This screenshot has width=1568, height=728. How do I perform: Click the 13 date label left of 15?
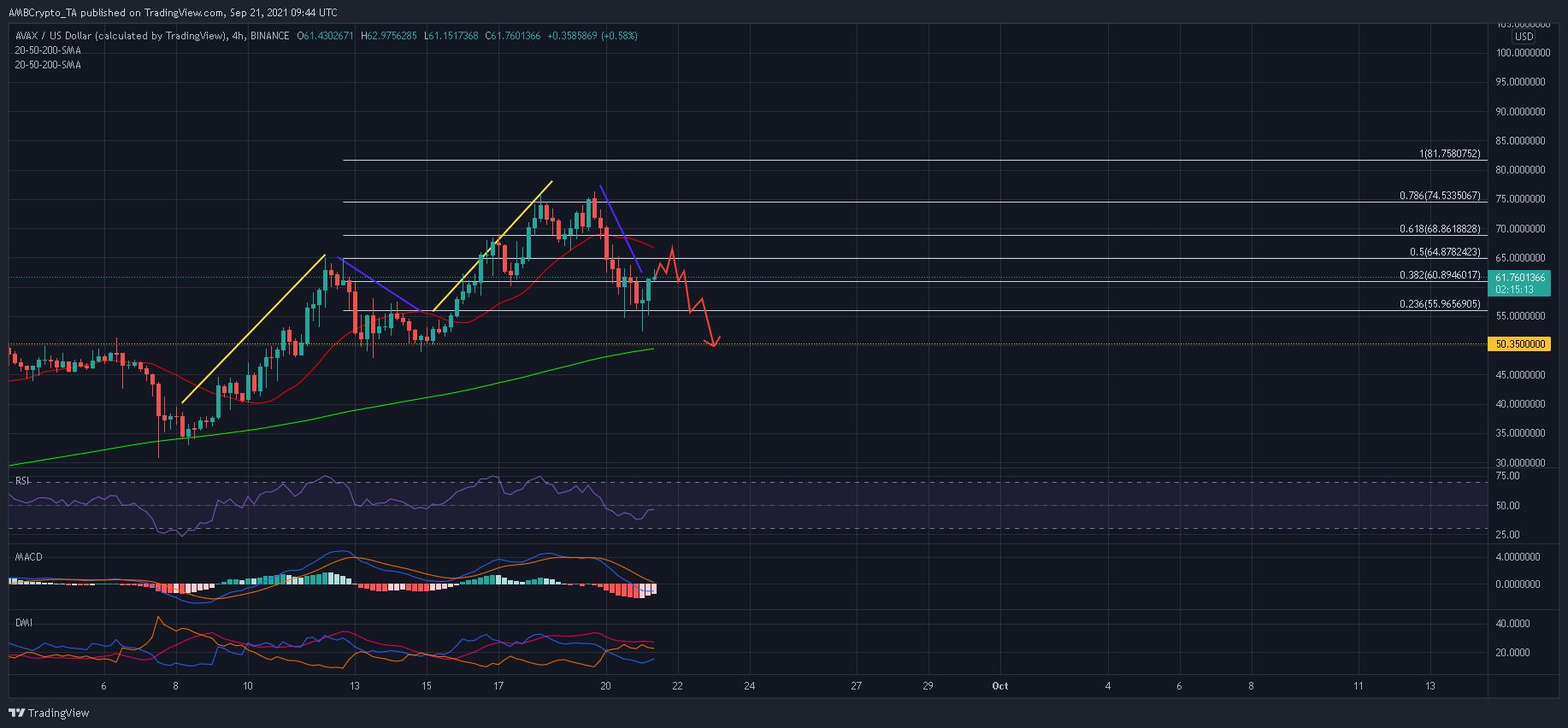click(x=354, y=686)
